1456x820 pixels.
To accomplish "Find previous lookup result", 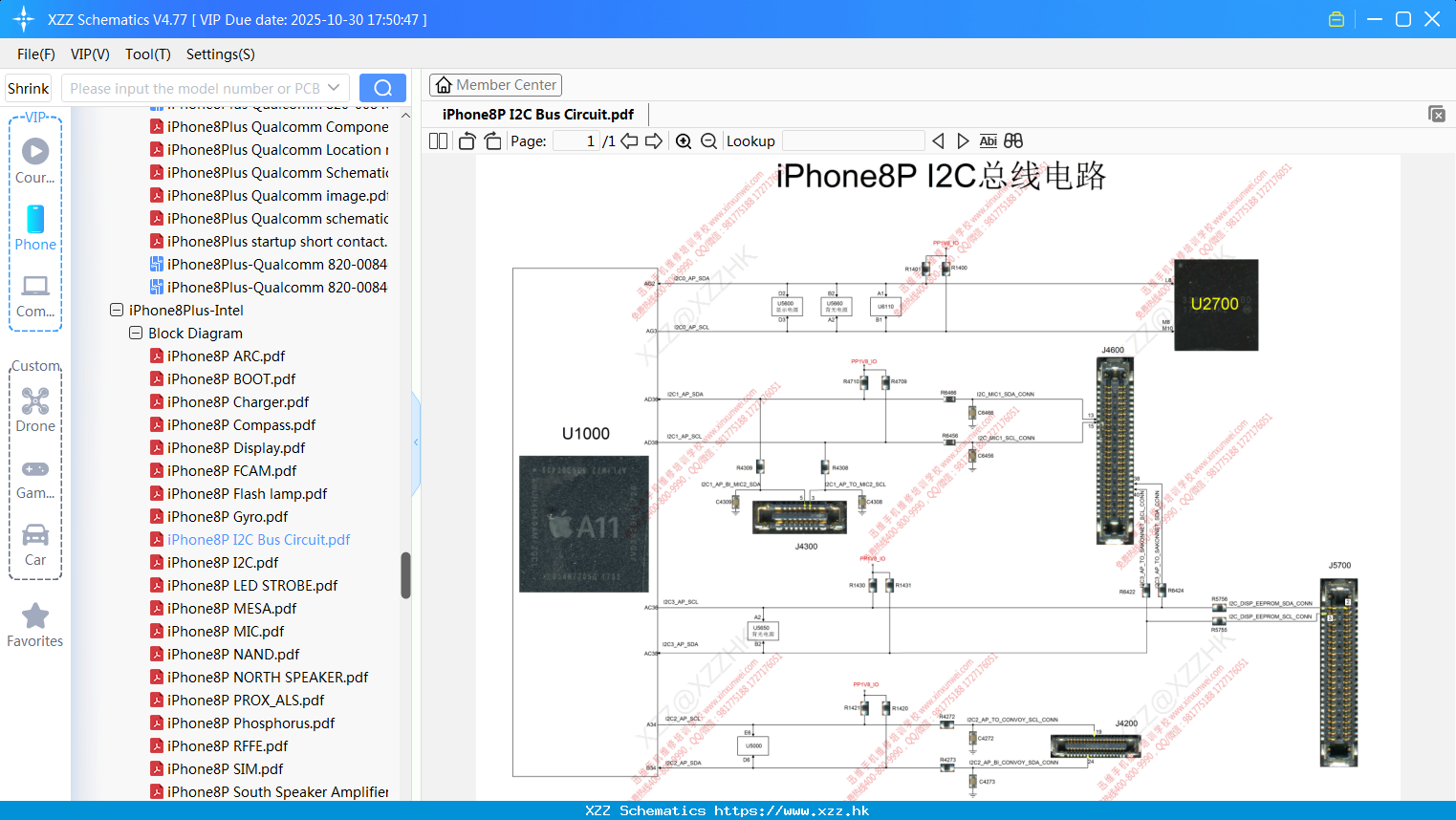I will tap(938, 140).
